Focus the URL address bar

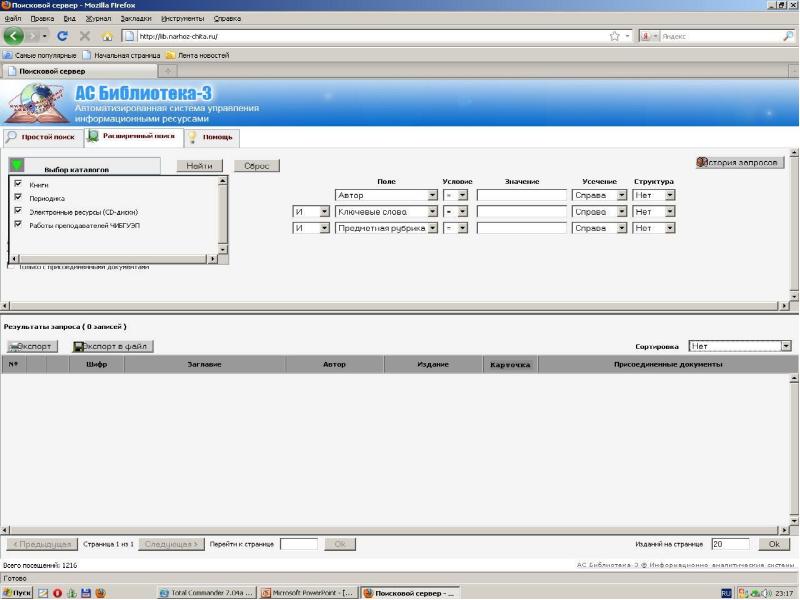coord(372,36)
